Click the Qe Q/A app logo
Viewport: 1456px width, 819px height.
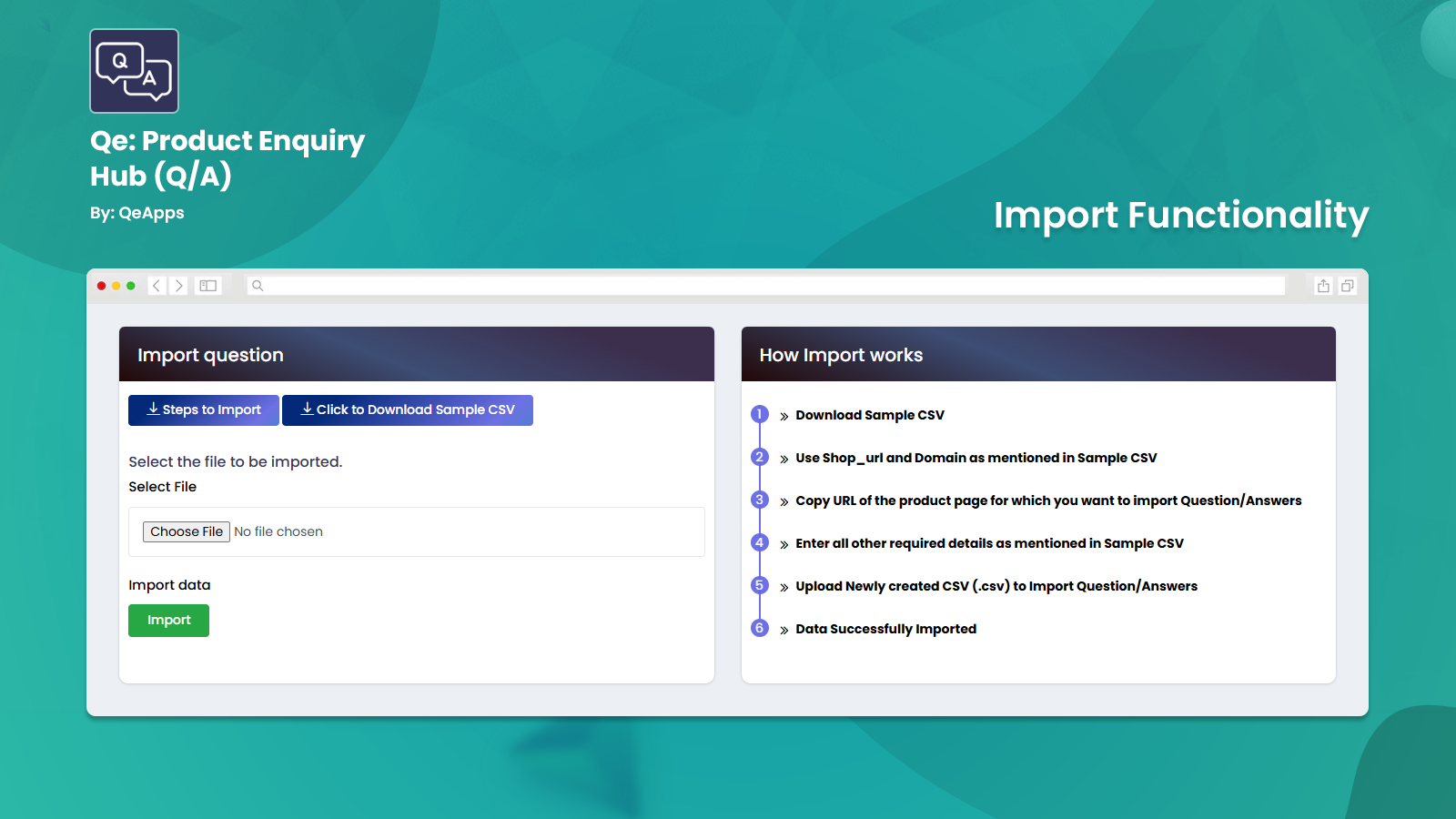(135, 71)
